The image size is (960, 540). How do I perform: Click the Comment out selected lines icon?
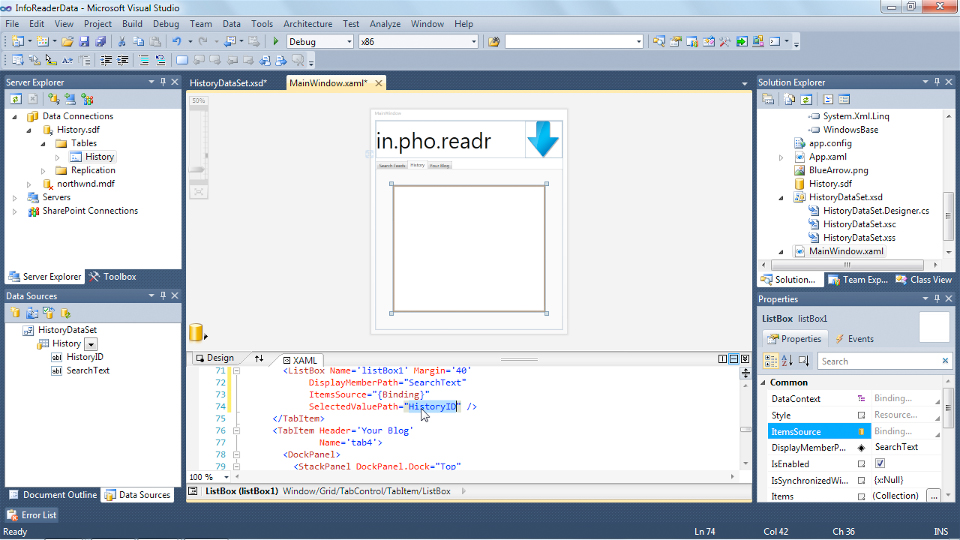point(143,60)
